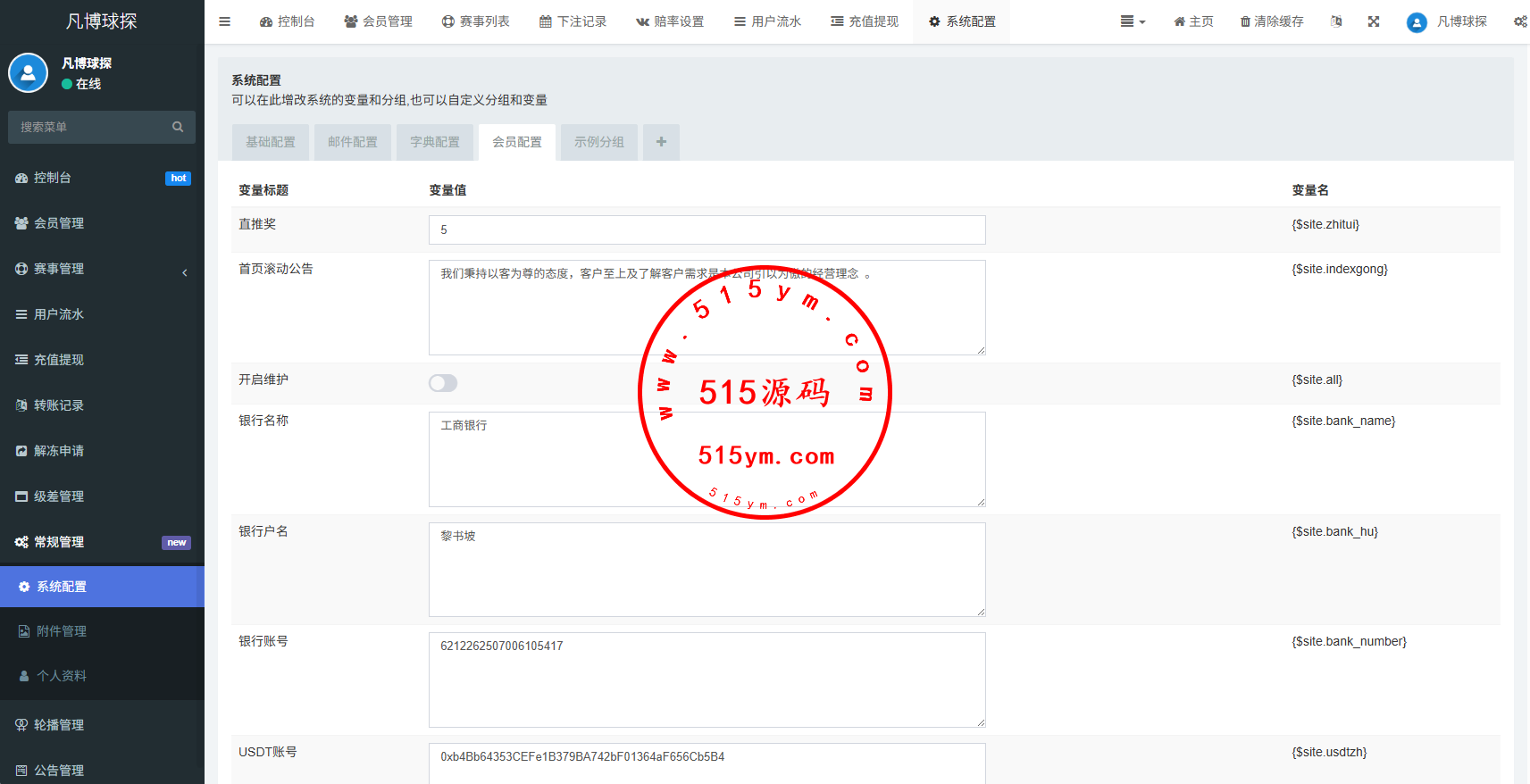Click the search magnifier icon in sidebar
Image resolution: width=1530 pixels, height=784 pixels.
click(178, 127)
